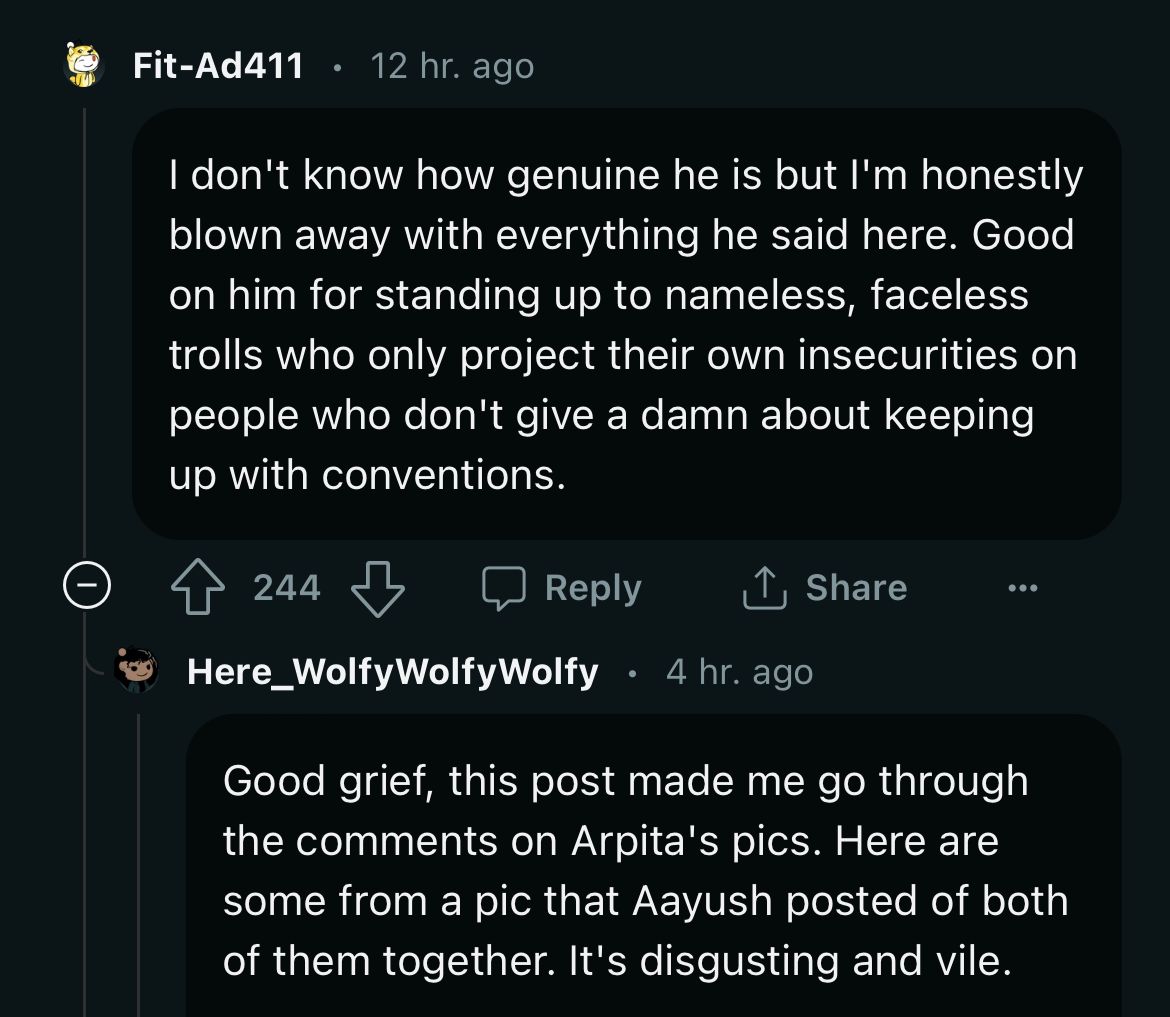Visit the Here_WolfyWolfyWolfy username profile

(392, 672)
